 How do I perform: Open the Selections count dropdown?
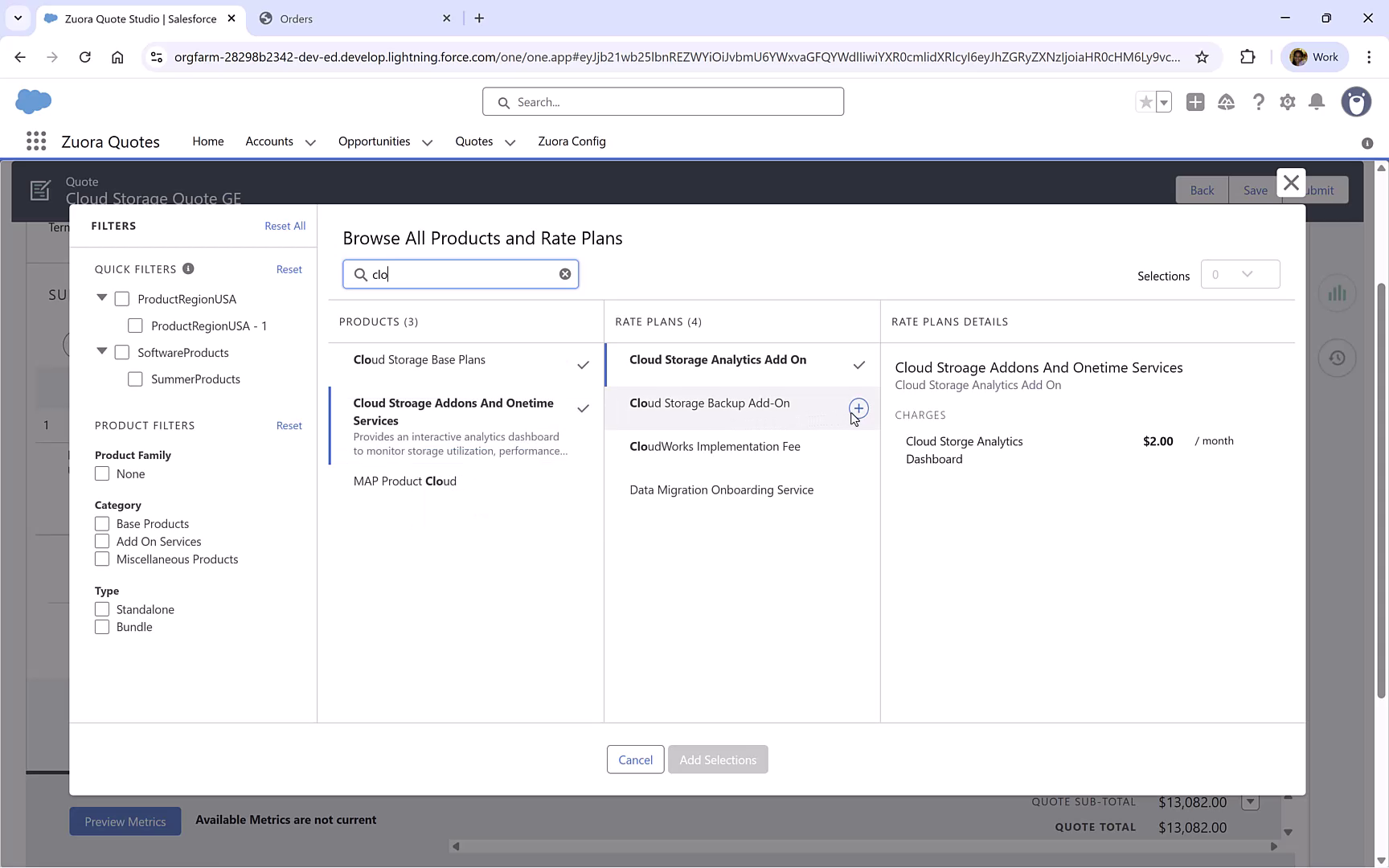tap(1240, 274)
